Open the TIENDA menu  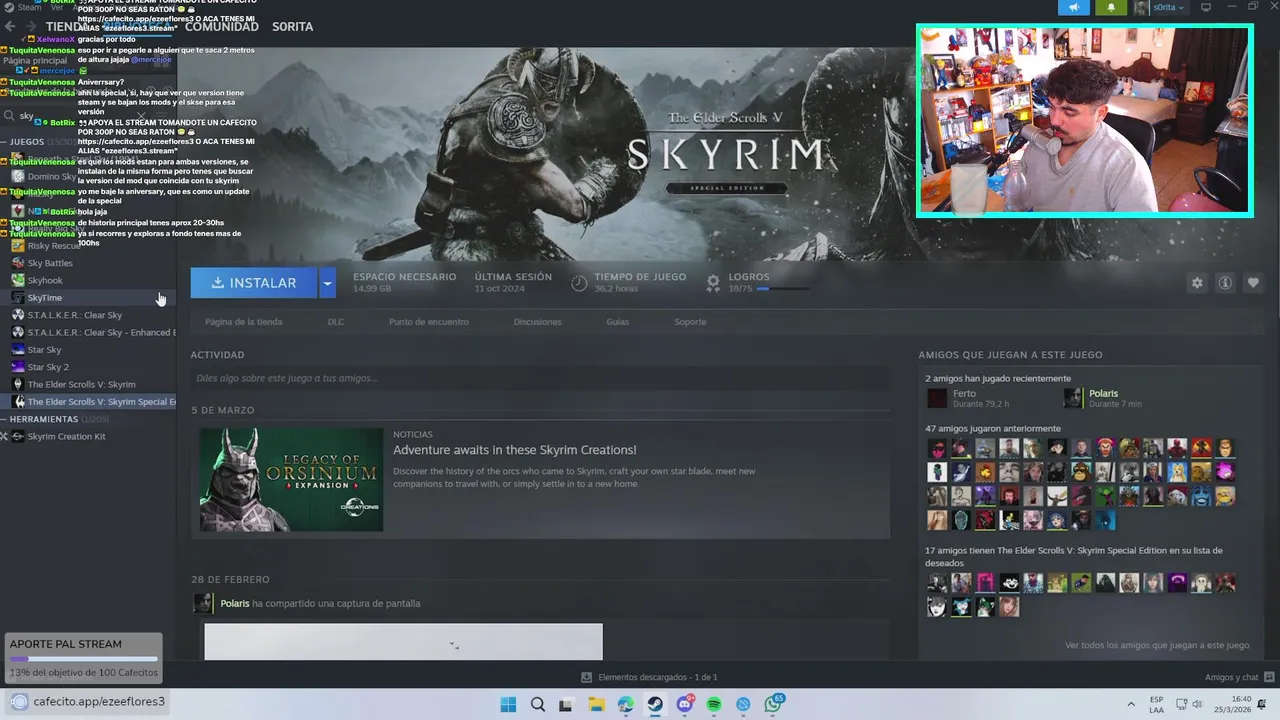tap(67, 26)
